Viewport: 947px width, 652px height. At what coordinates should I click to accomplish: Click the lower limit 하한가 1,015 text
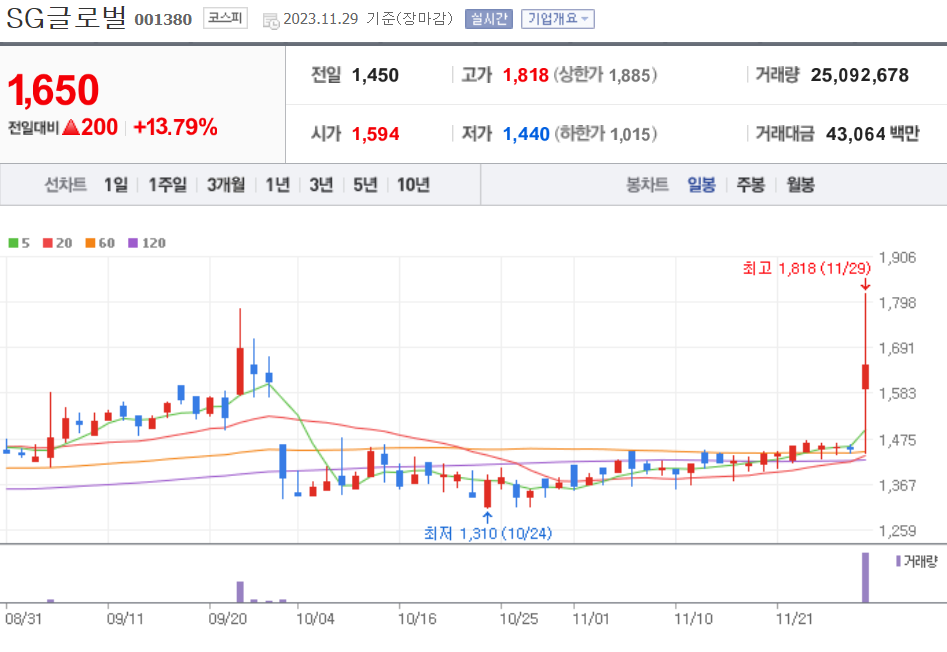pyautogui.click(x=606, y=134)
